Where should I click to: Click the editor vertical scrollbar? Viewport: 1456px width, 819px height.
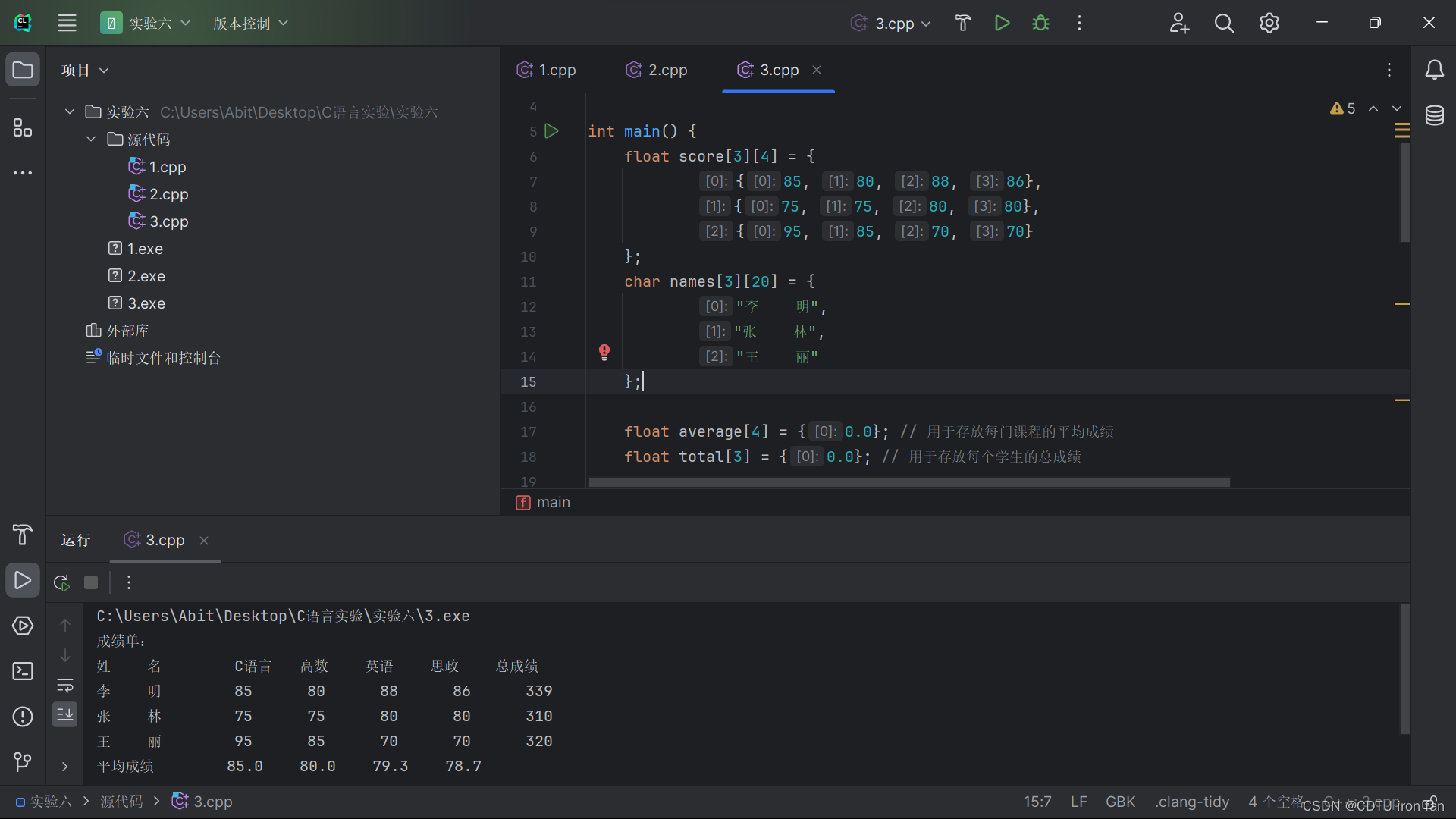point(1404,193)
